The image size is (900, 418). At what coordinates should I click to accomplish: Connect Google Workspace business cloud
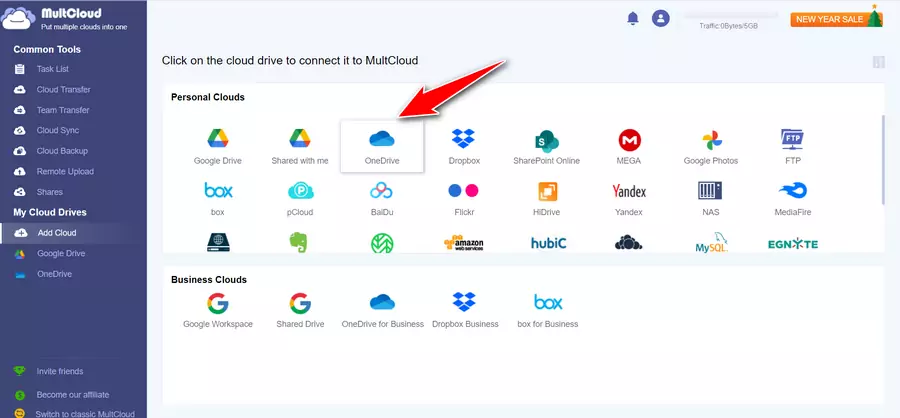coord(218,311)
